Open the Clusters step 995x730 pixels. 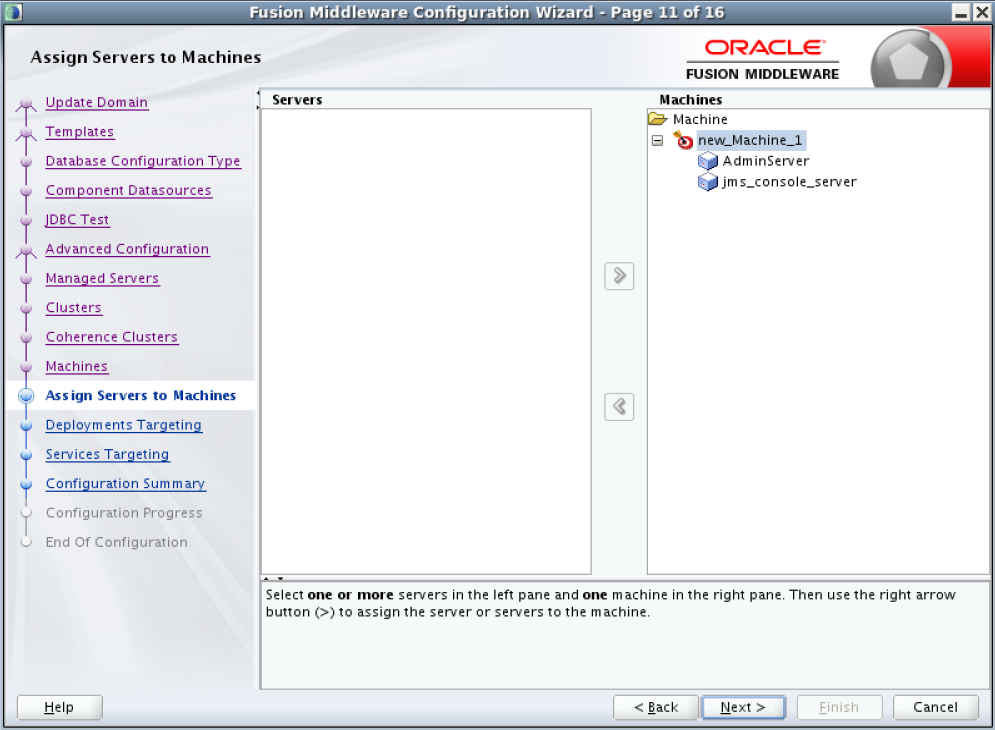click(x=73, y=307)
